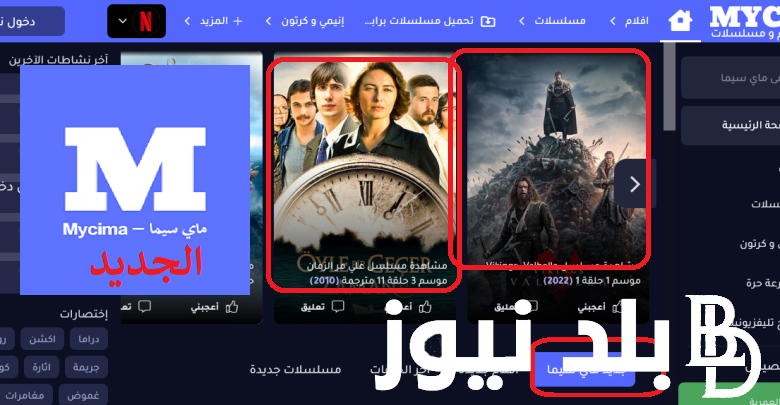Expand the إنيمي و كرتون menu
Screen dimensions: 780x405
tap(305, 21)
